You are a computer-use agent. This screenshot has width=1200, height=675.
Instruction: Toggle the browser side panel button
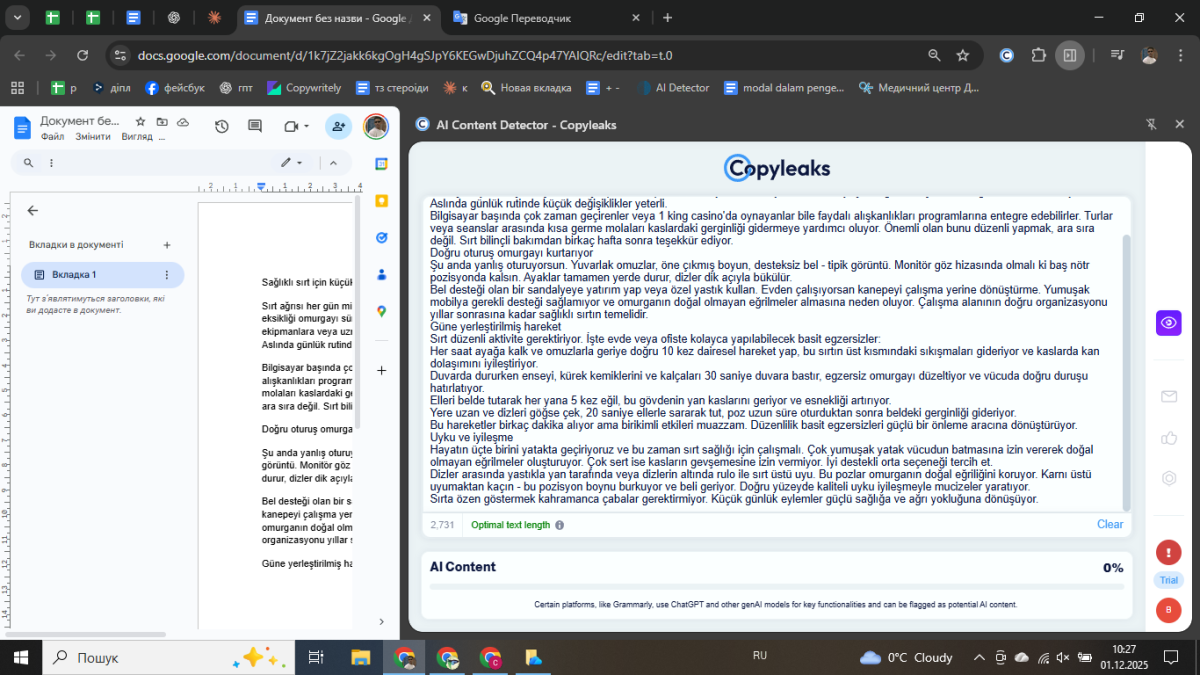coord(1070,55)
